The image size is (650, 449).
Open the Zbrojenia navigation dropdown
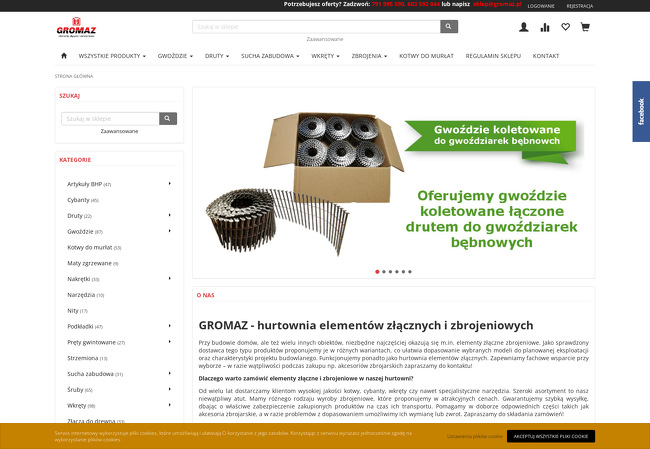[x=369, y=56]
